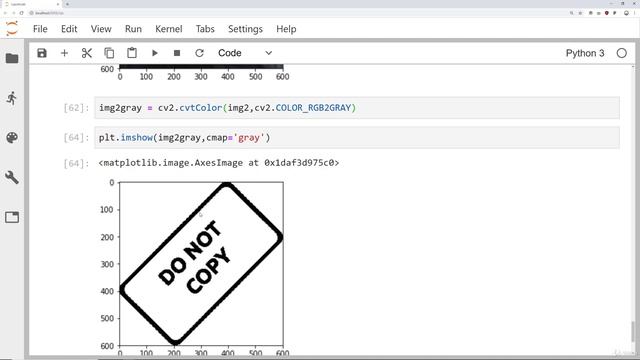Image resolution: width=640 pixels, height=360 pixels.
Task: Open the Help menu
Action: [286, 29]
